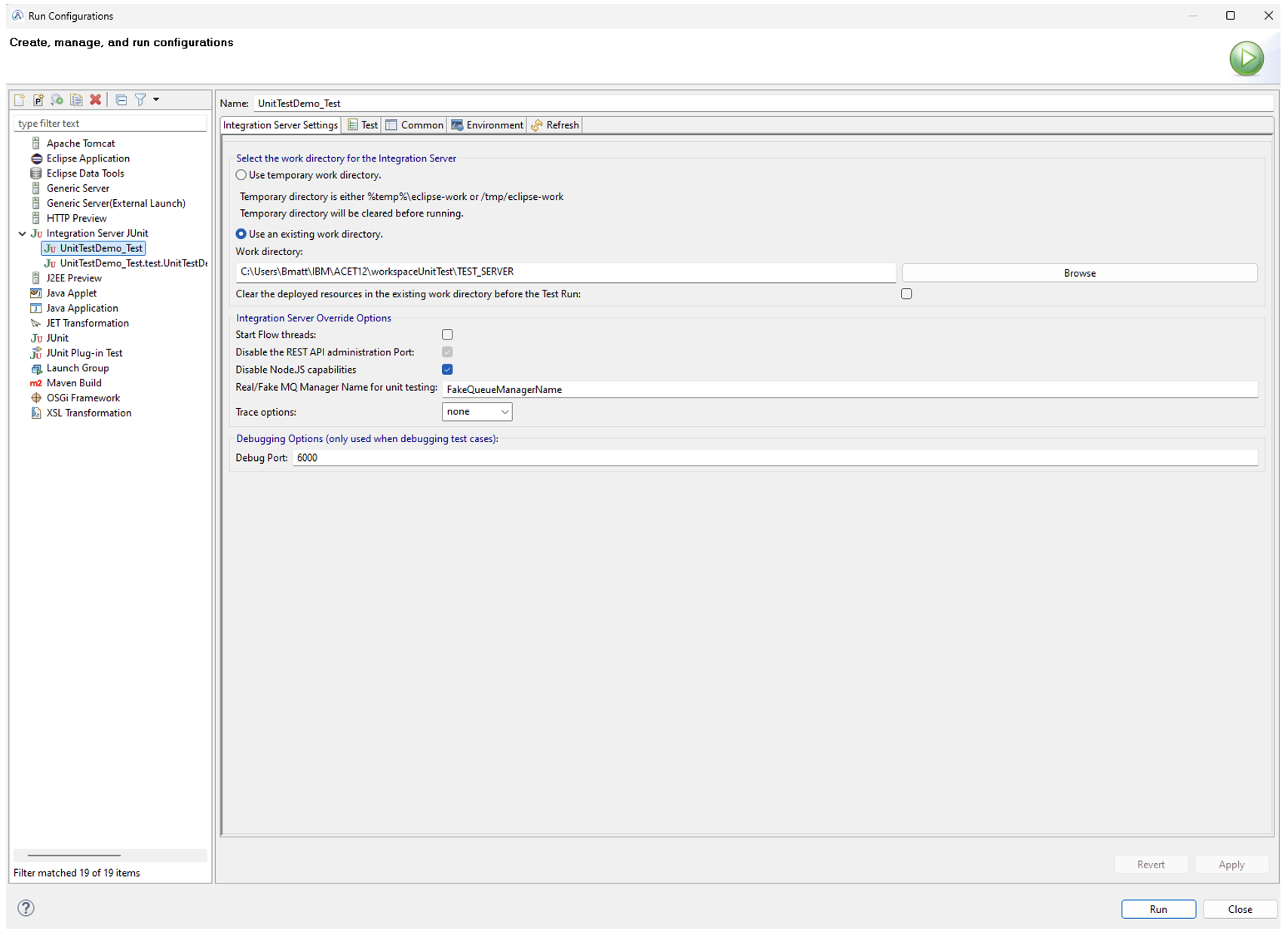
Task: Click the Run button
Action: click(1158, 909)
